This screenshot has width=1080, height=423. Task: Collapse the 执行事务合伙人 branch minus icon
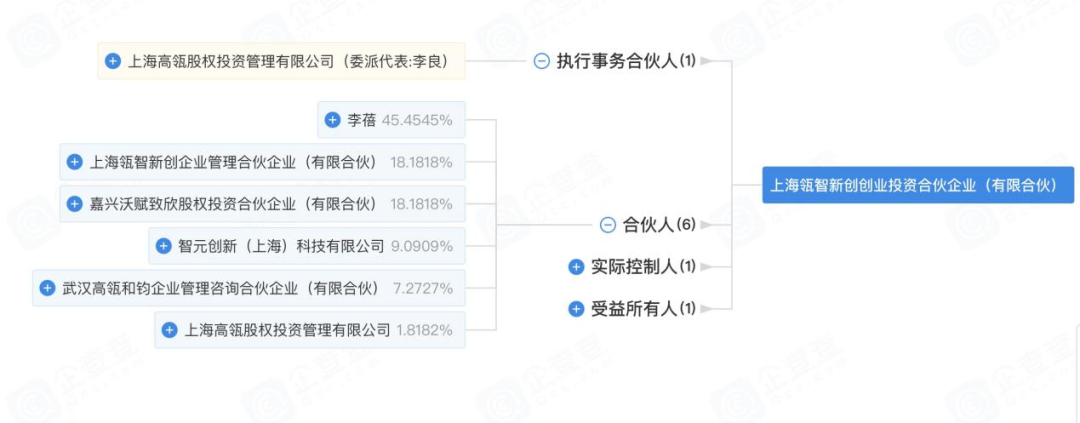coord(541,62)
